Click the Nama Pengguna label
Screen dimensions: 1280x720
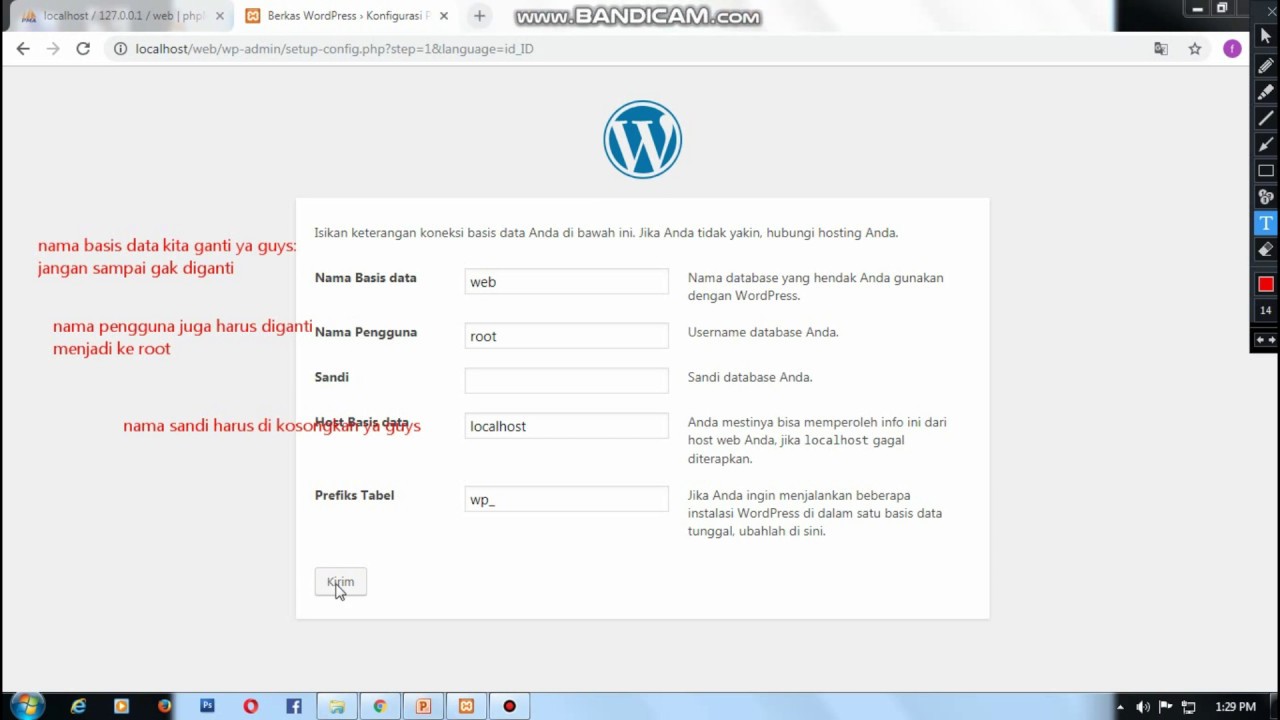tap(366, 332)
